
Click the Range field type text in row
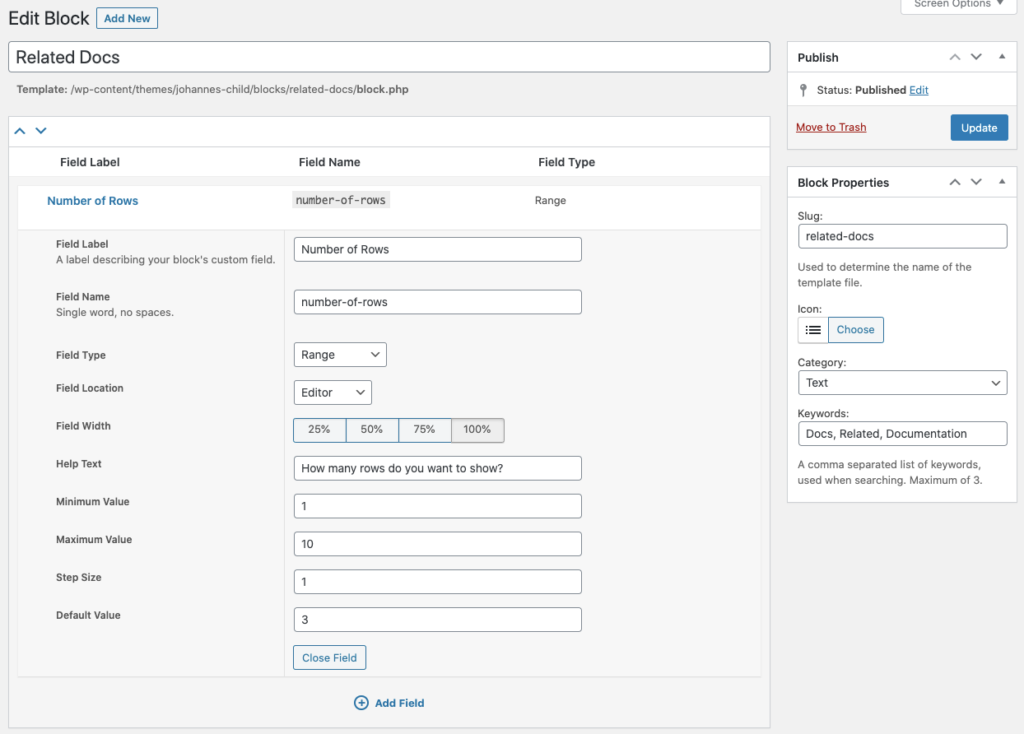coord(551,200)
